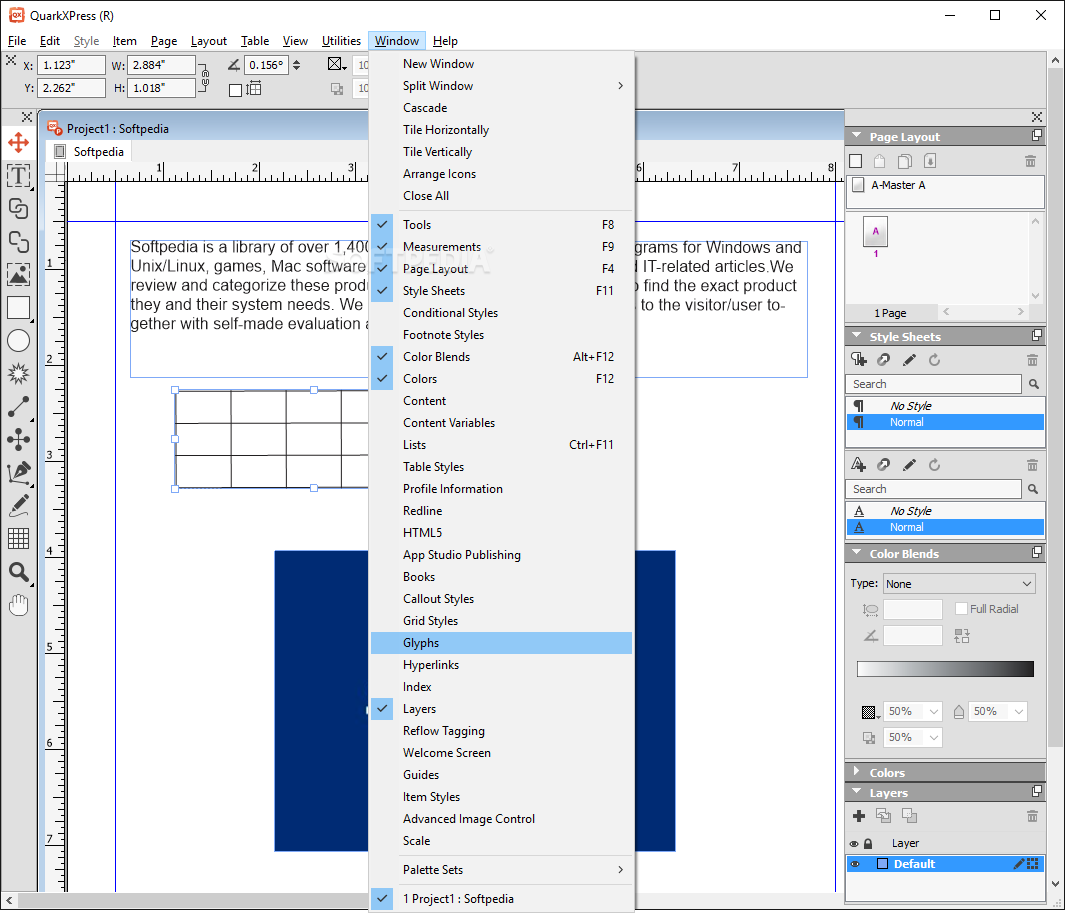Viewport: 1065px width, 913px height.
Task: Select the Picture Content tool
Action: tap(18, 274)
